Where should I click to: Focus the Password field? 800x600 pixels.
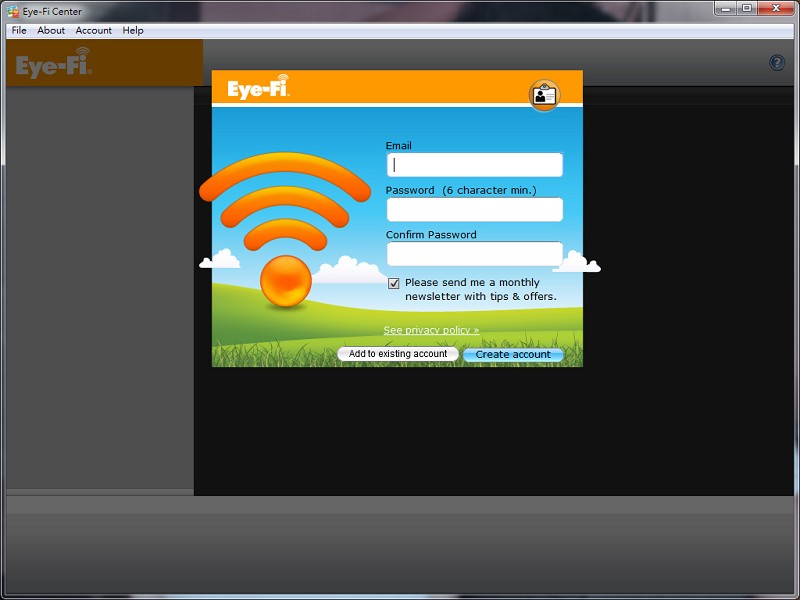click(x=474, y=210)
